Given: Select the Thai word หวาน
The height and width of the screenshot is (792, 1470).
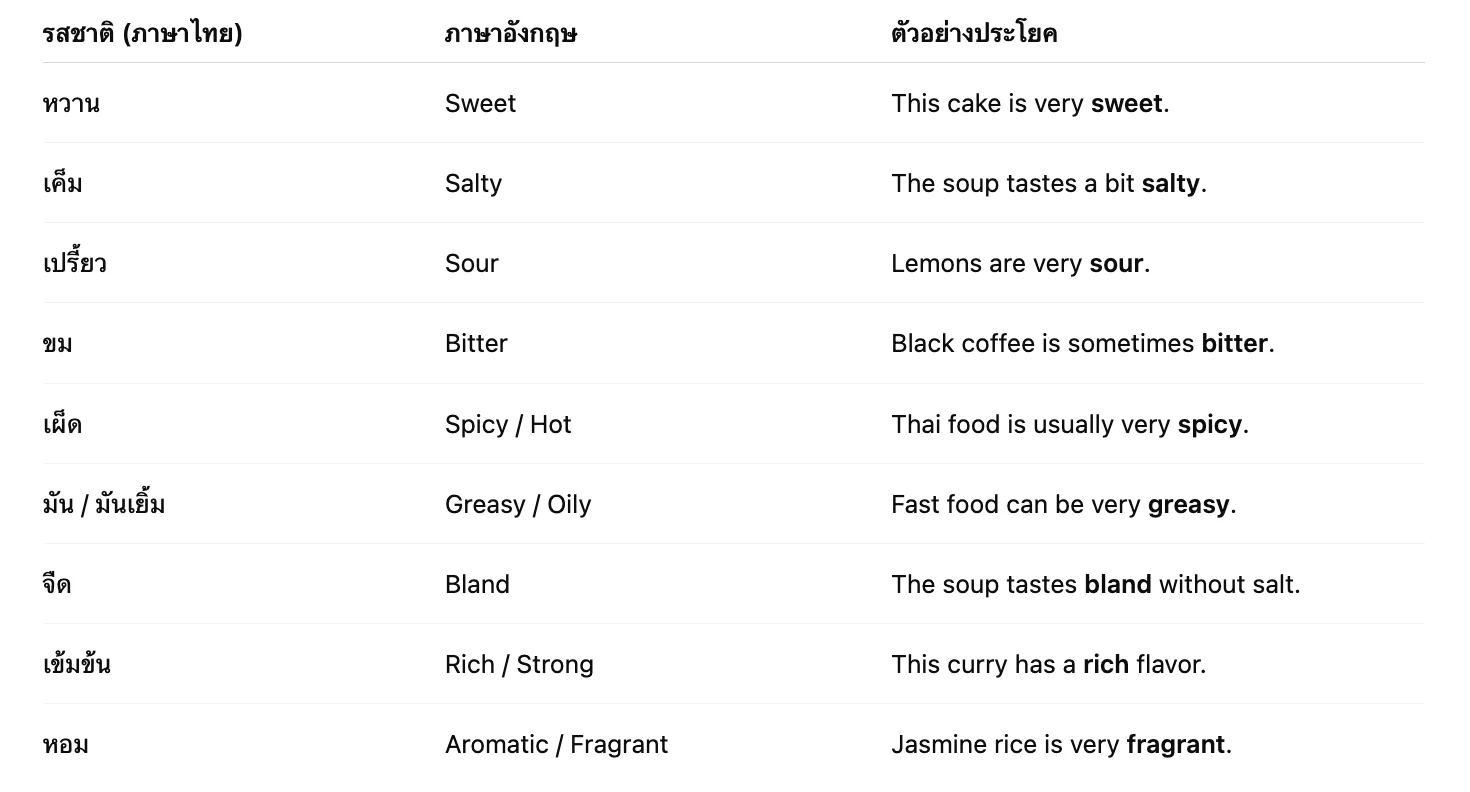Looking at the screenshot, I should click(x=71, y=104).
